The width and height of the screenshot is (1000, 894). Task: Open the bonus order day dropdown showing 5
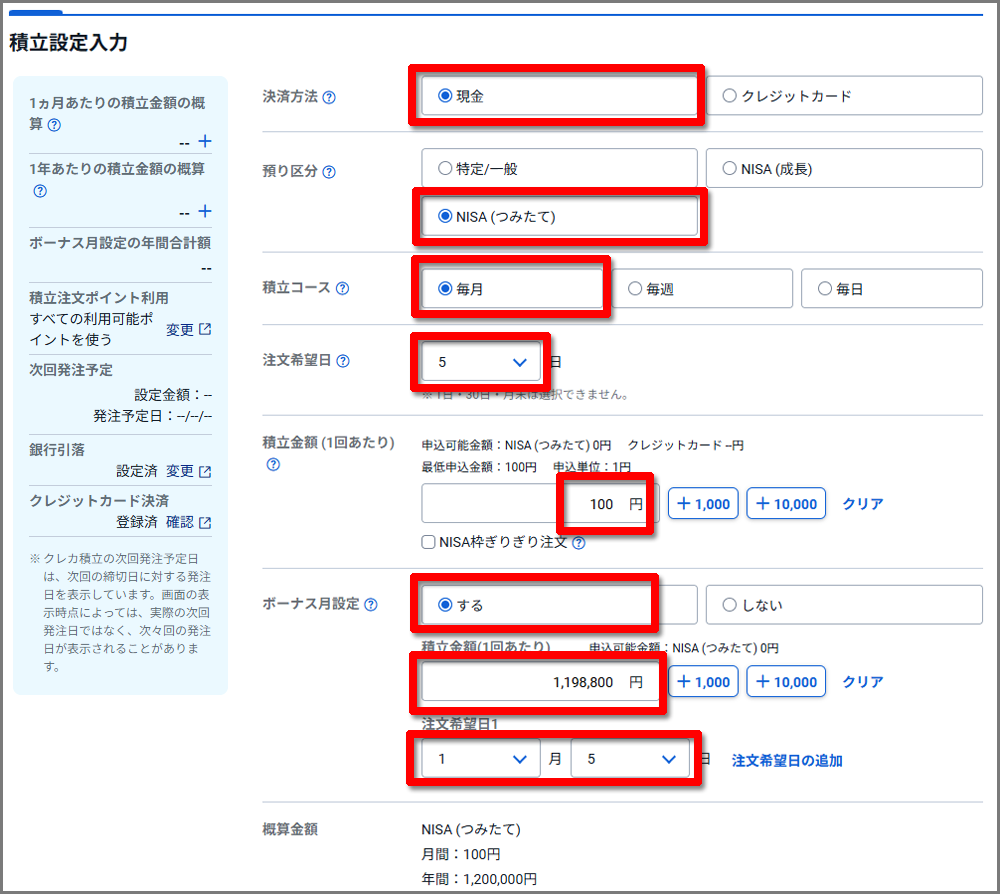[x=630, y=760]
